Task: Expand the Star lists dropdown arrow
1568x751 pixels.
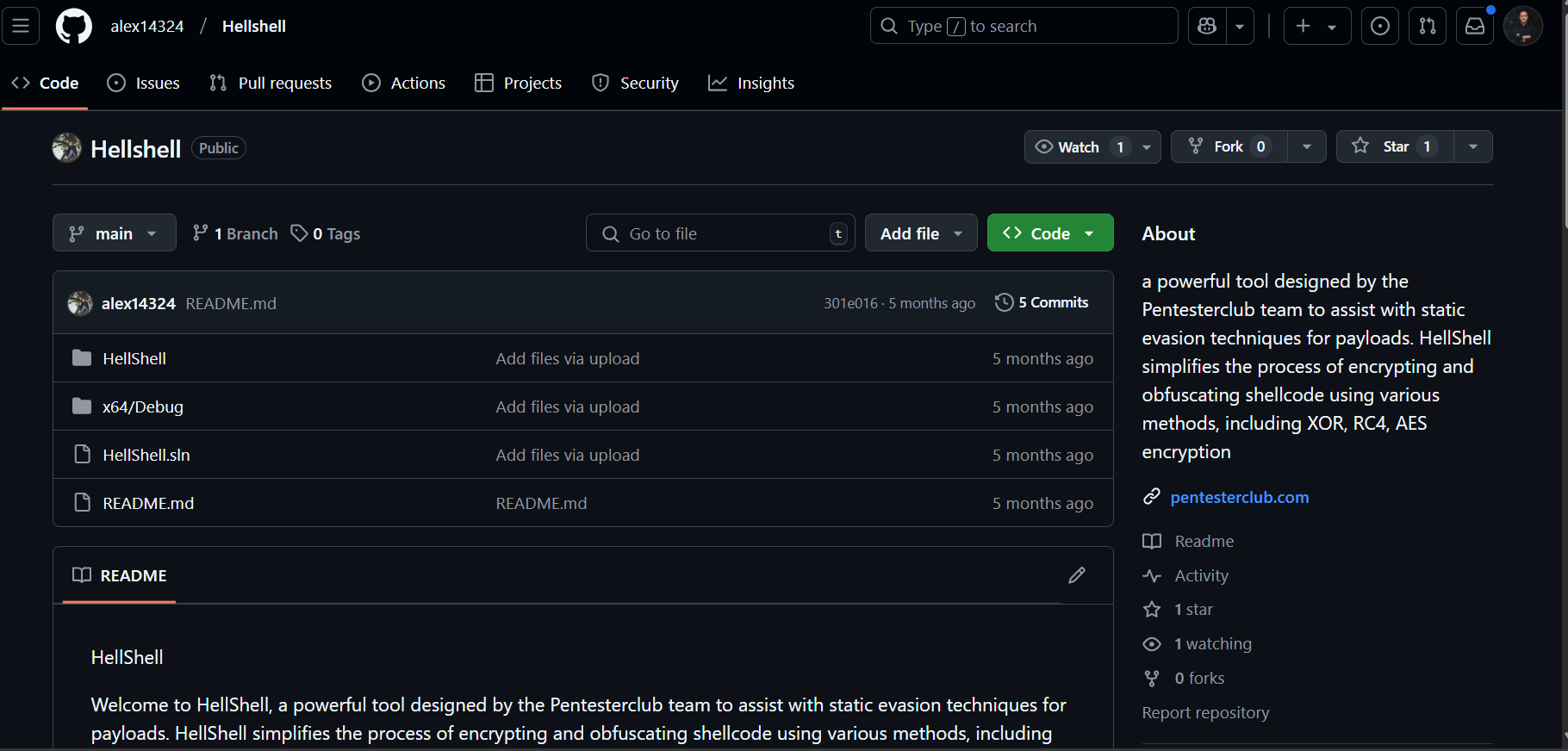Action: click(1473, 146)
